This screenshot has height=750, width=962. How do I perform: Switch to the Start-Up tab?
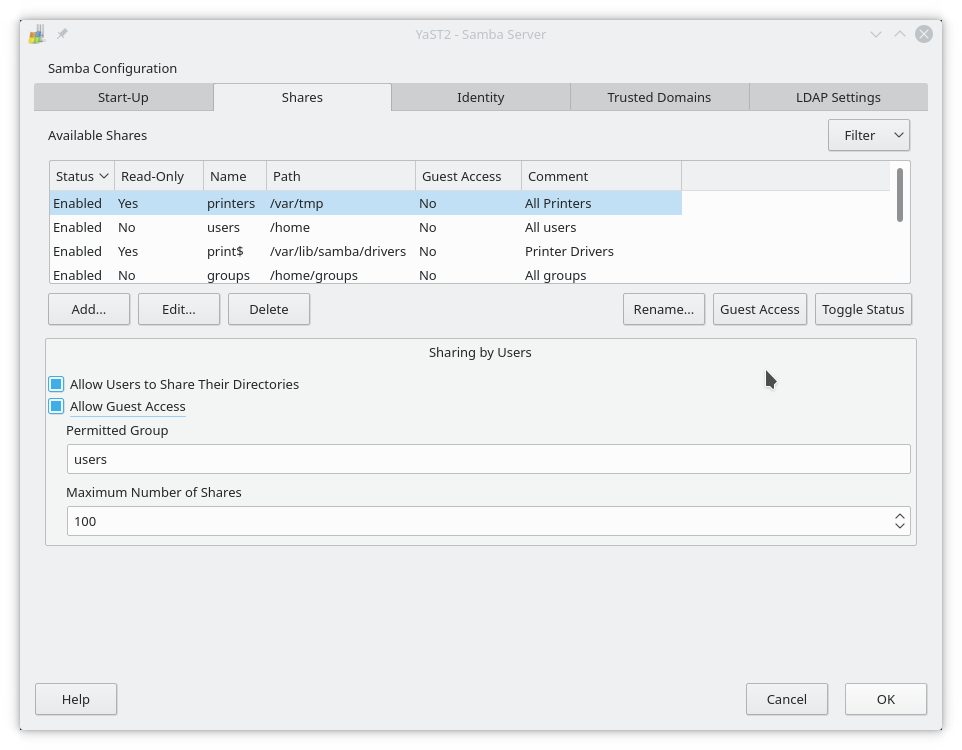click(x=123, y=97)
